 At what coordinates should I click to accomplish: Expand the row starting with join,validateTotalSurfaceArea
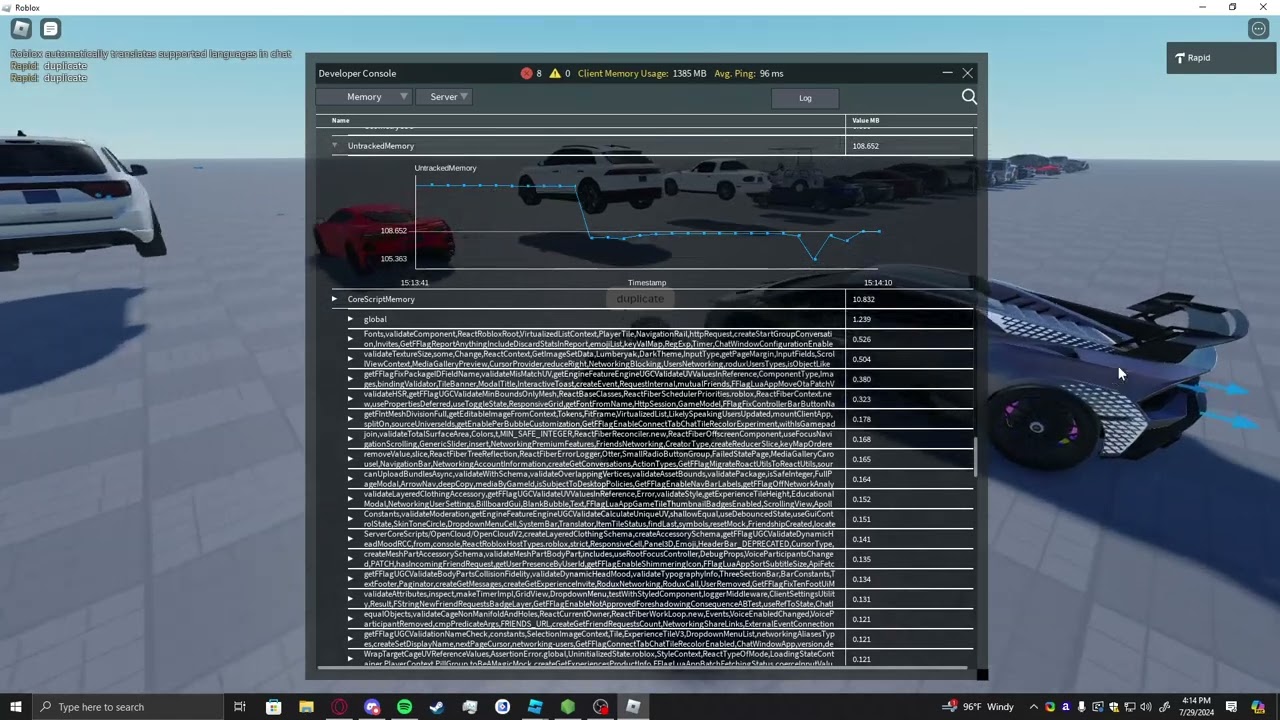[x=350, y=439]
